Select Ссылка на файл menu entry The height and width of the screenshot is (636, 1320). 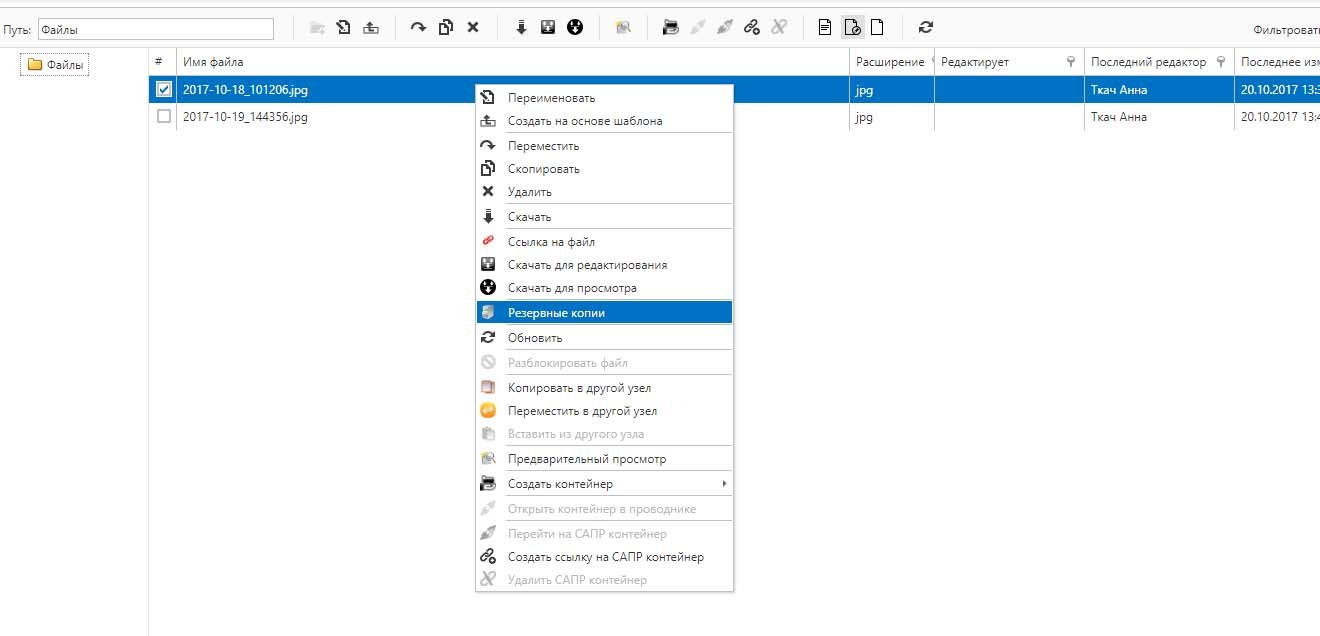coord(604,242)
